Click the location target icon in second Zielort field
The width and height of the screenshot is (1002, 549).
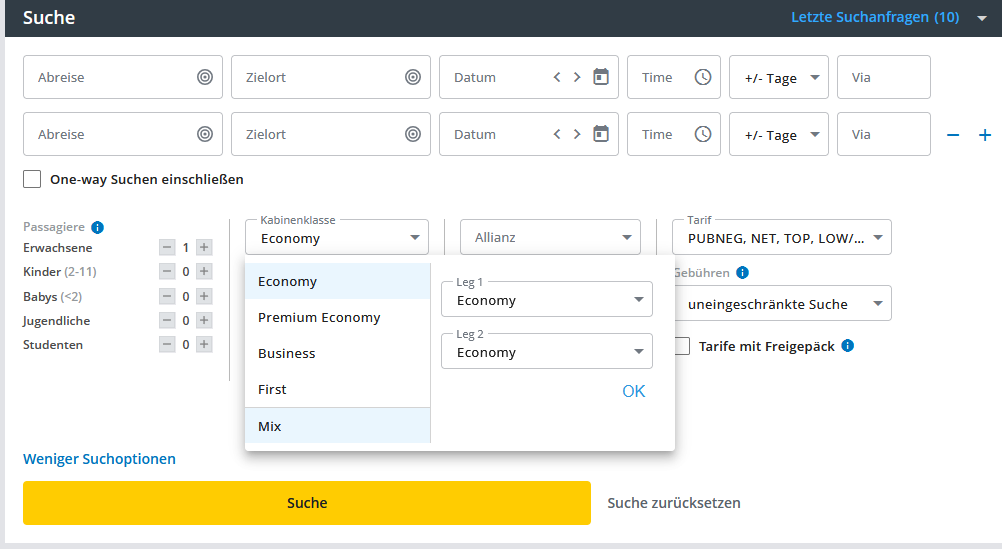tap(413, 134)
